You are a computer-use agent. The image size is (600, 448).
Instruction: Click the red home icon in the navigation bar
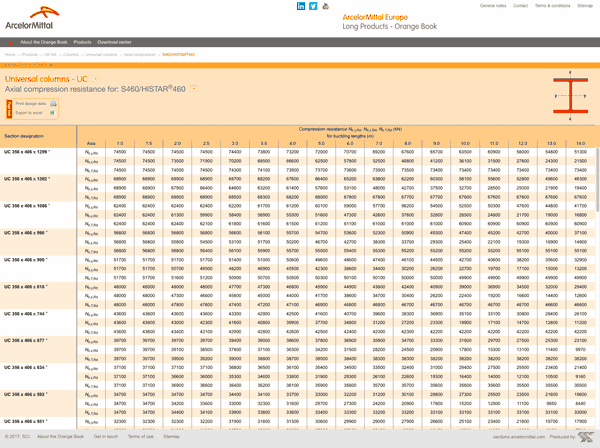[x=10, y=42]
